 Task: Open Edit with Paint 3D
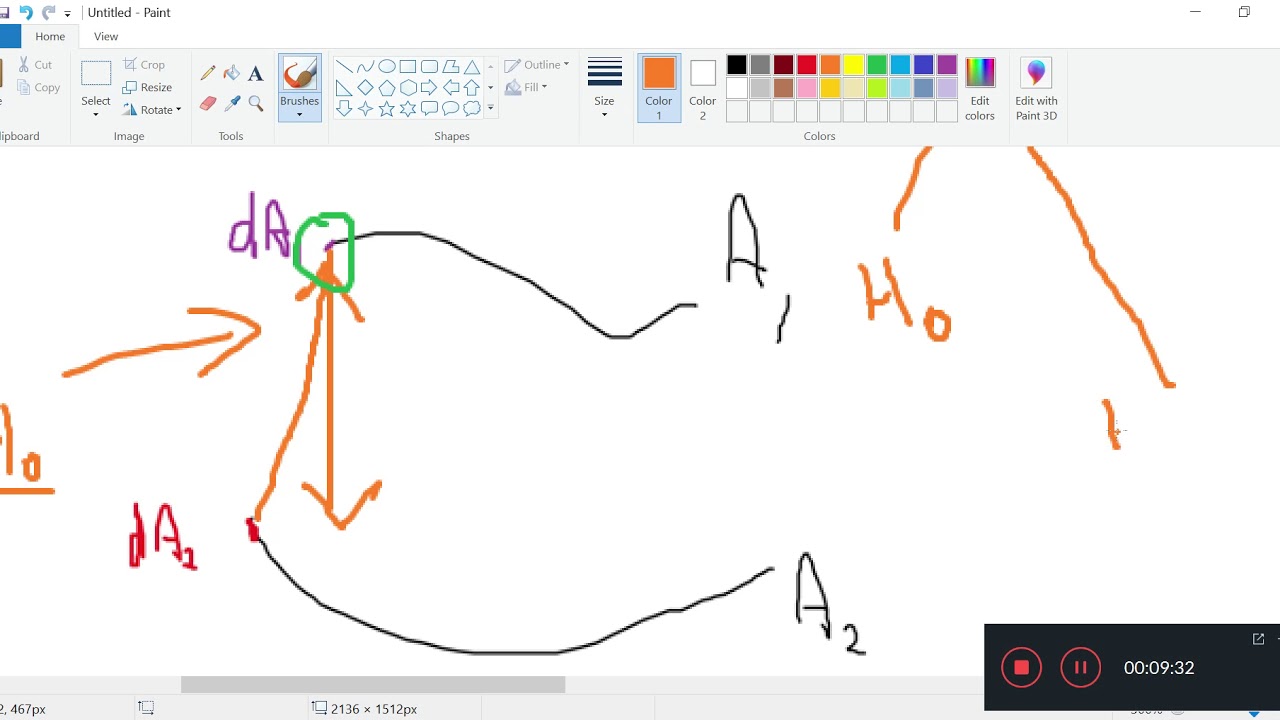pos(1036,88)
